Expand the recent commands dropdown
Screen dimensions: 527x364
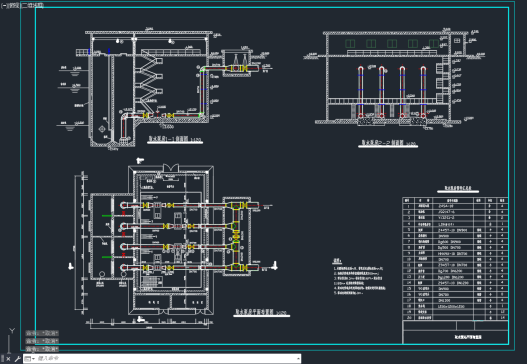coord(30,359)
